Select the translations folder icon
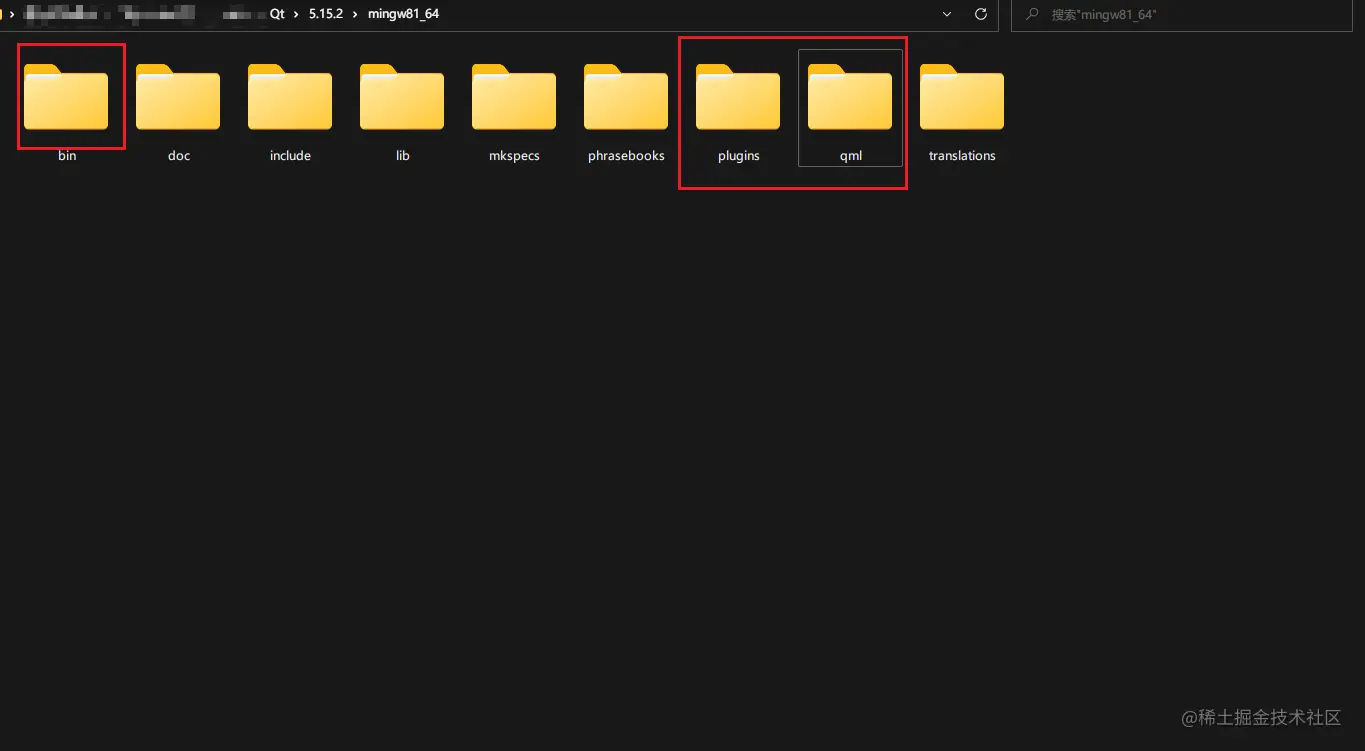1365x751 pixels. (962, 97)
